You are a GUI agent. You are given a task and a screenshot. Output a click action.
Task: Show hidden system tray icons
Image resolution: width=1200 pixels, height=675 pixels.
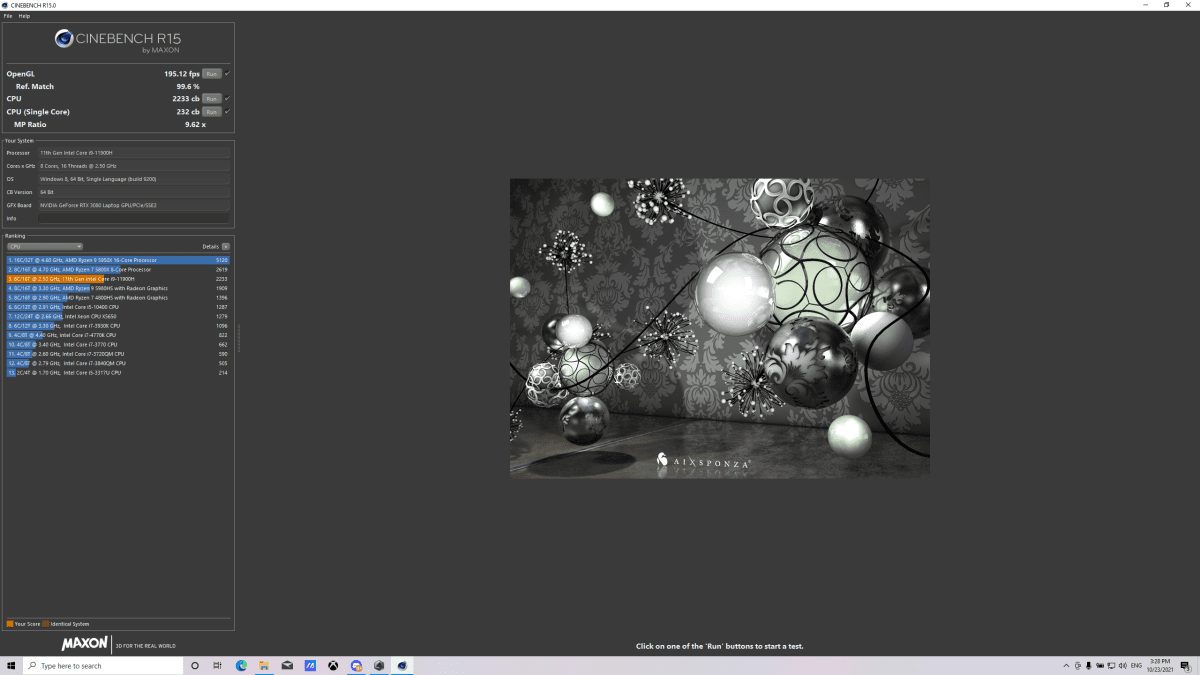coord(1065,665)
